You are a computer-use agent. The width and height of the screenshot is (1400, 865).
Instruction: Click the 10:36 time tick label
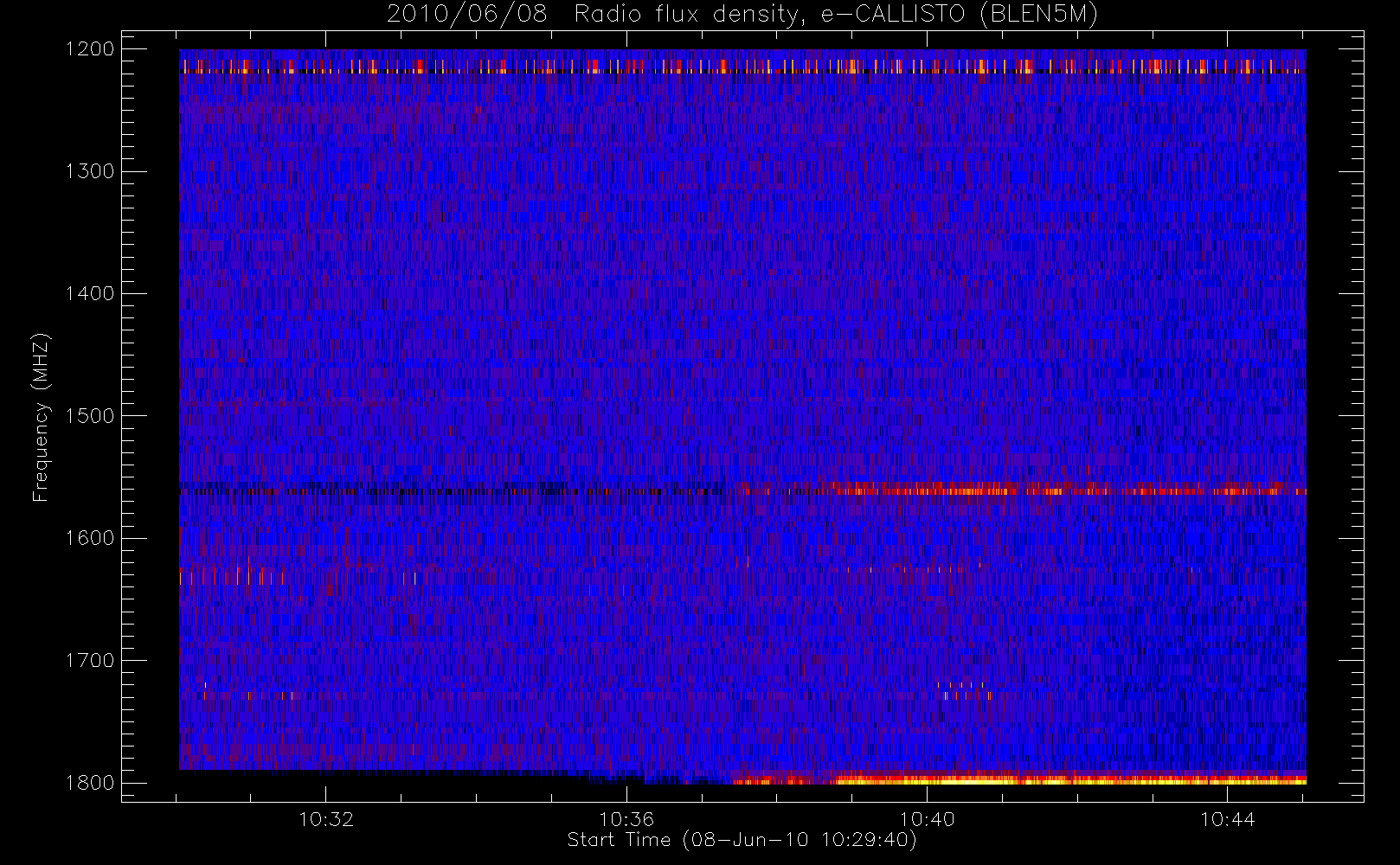tap(626, 819)
